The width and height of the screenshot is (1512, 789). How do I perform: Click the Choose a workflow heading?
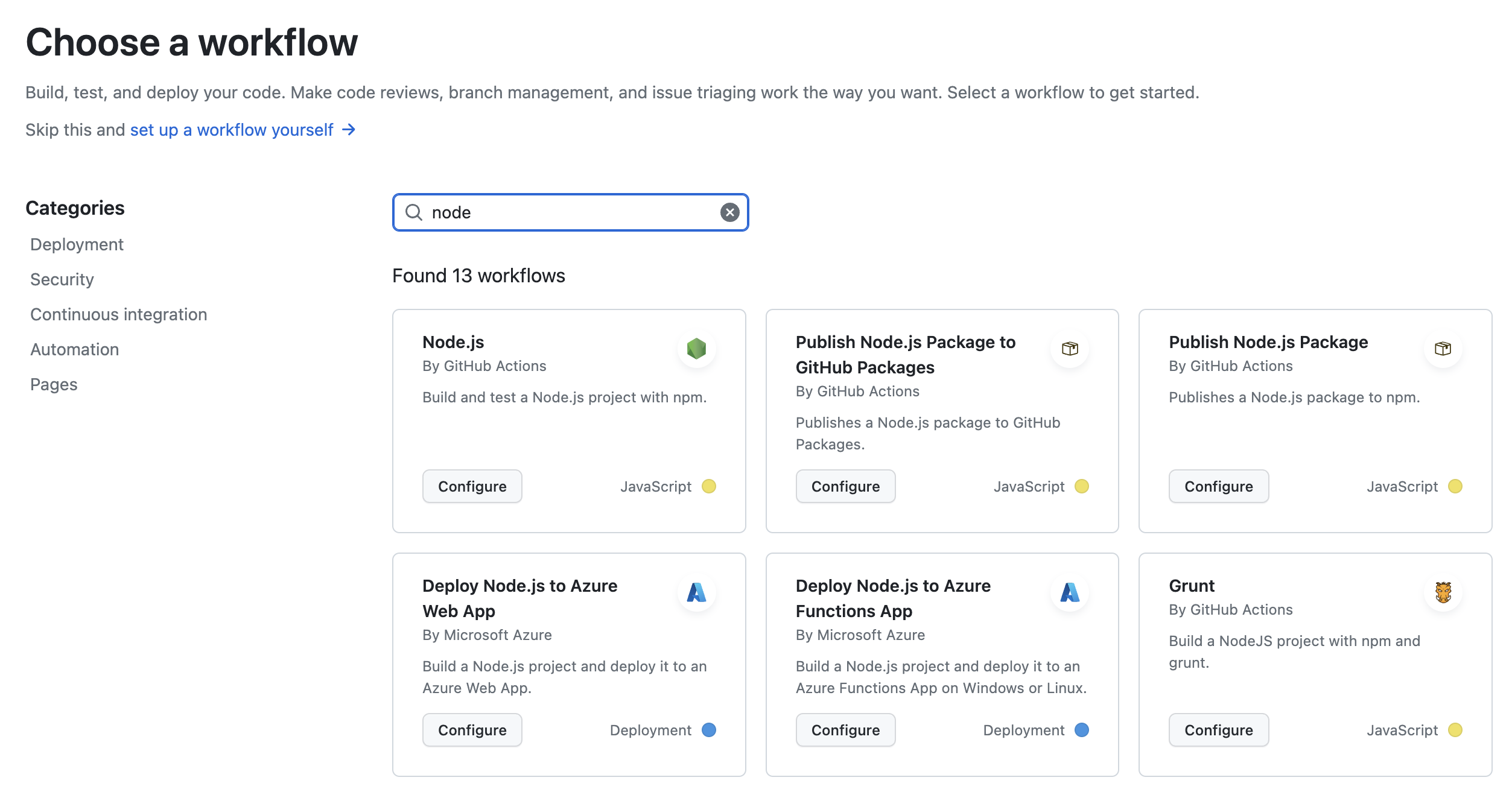tap(191, 42)
